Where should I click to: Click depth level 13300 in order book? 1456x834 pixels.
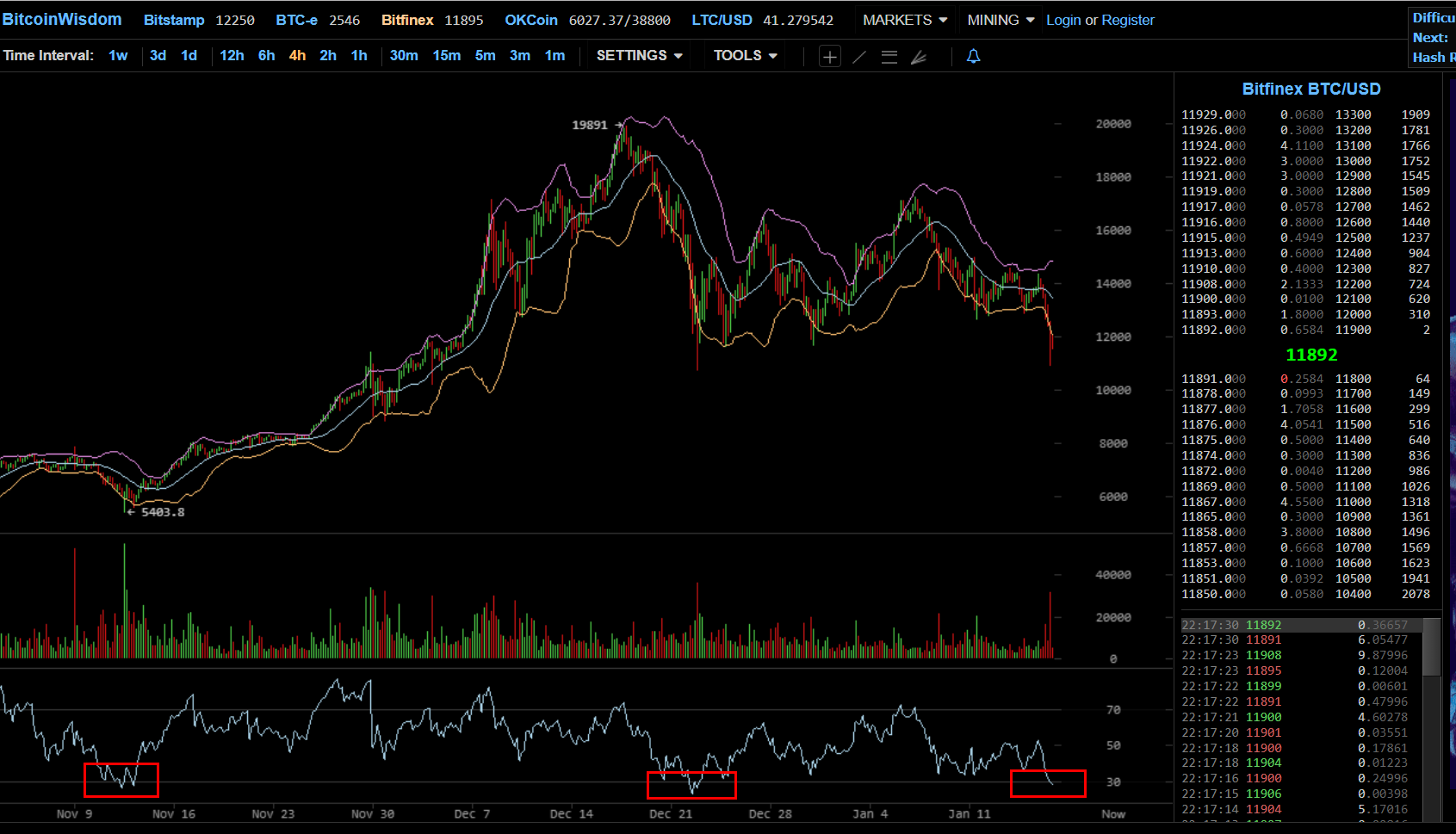coord(1354,114)
